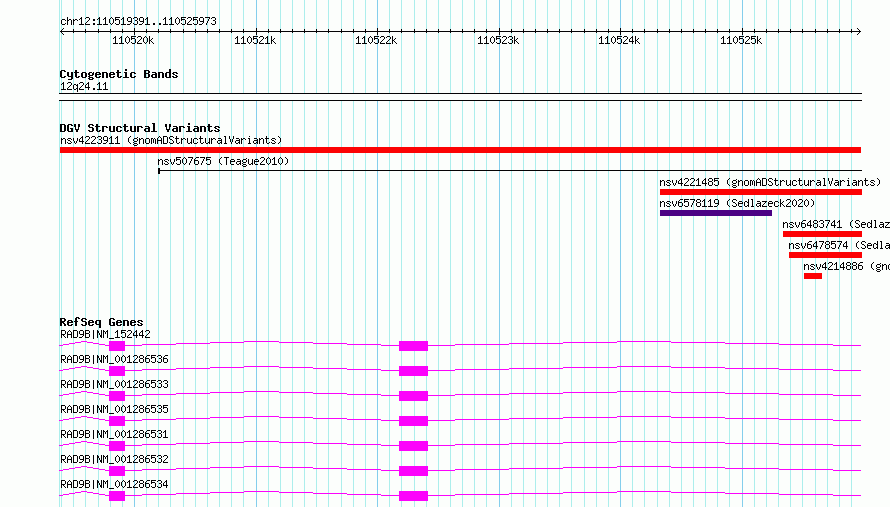Open the nsv4221485 (gnomADStructuralVariants) label
Viewport: 890px width, 507px height.
coord(770,182)
